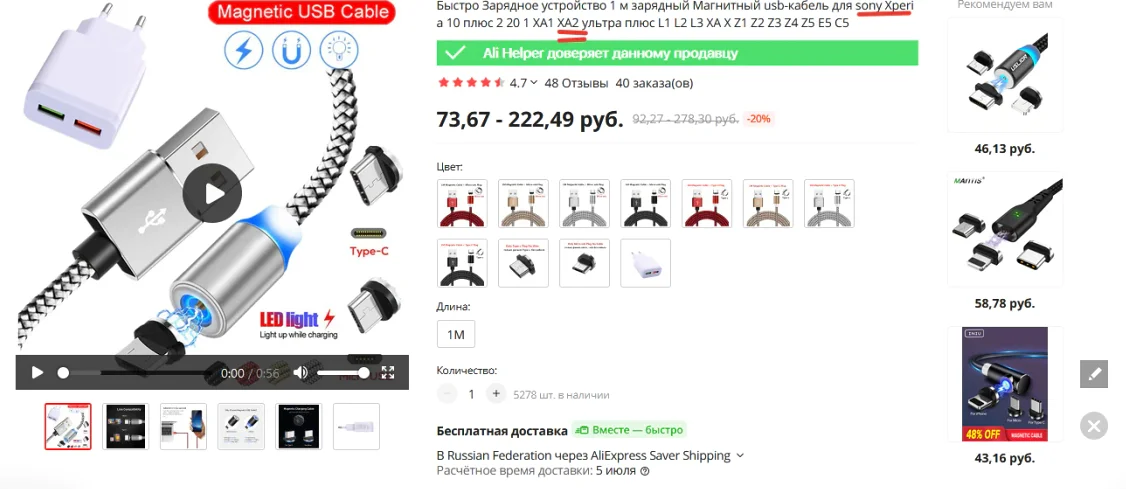
Task: Play the product video with center play button
Action: point(212,194)
